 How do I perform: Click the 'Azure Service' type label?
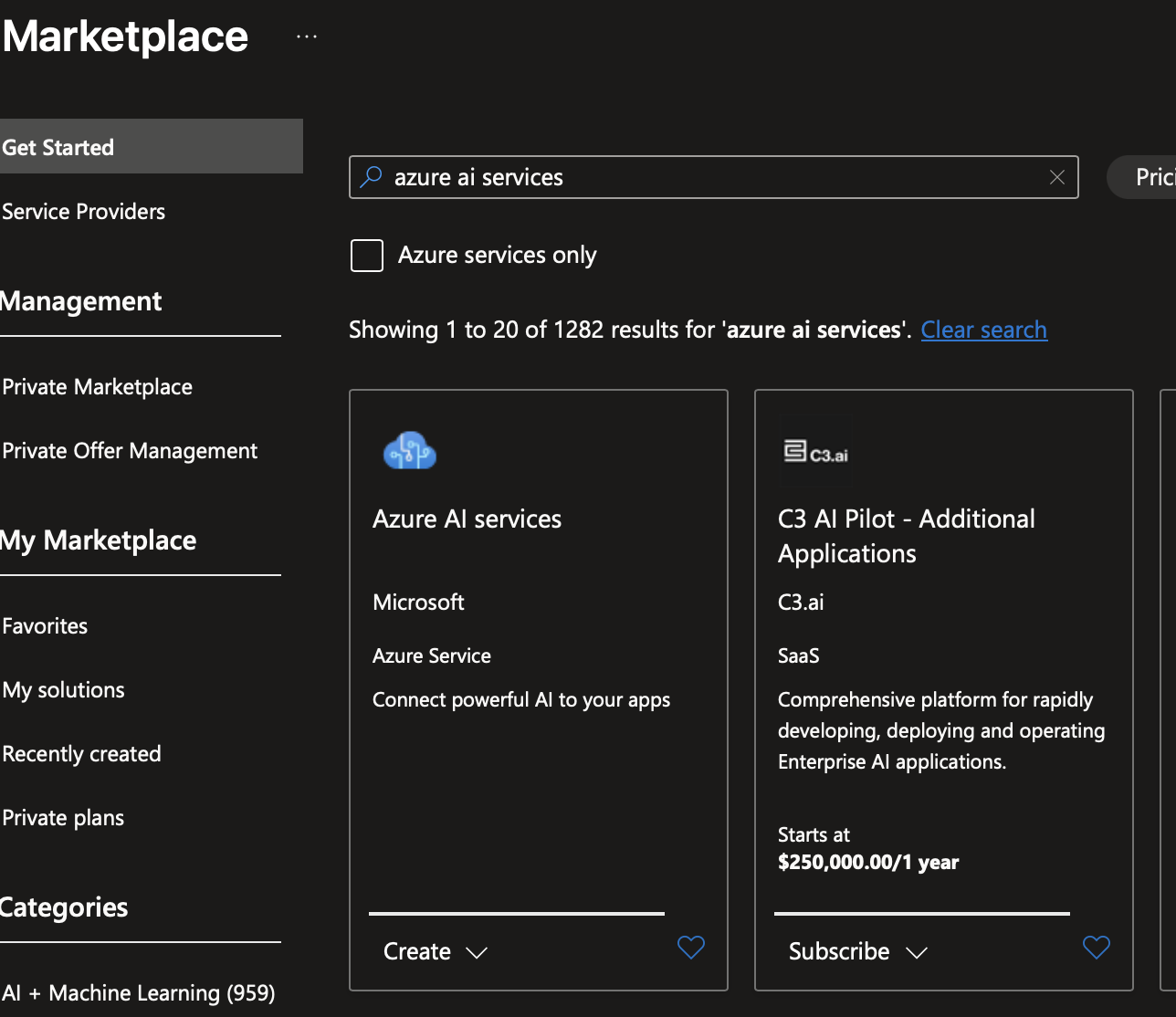point(432,655)
